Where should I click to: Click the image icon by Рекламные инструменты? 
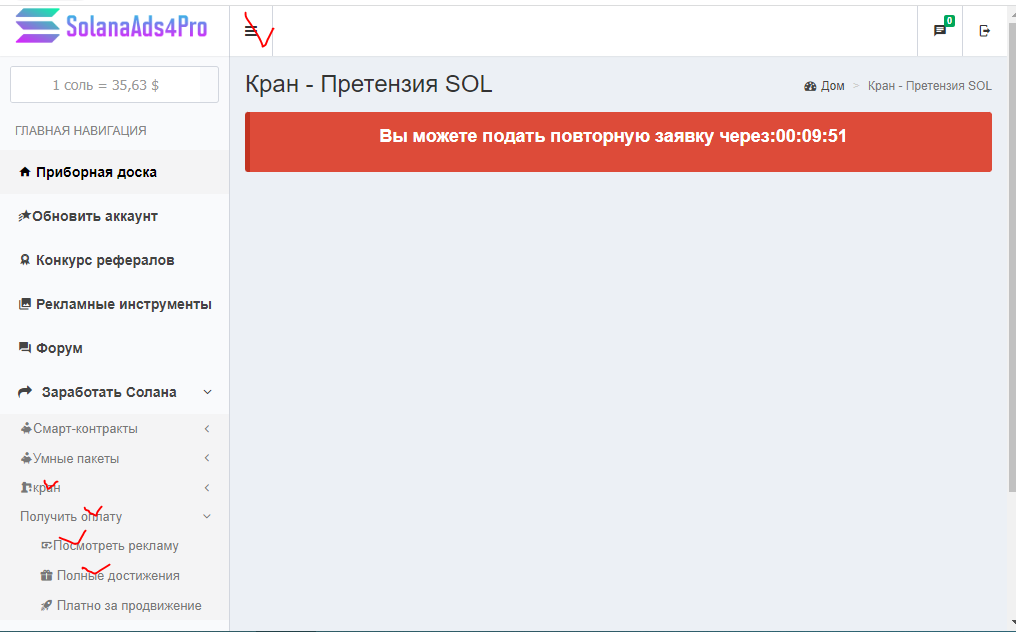(x=25, y=304)
